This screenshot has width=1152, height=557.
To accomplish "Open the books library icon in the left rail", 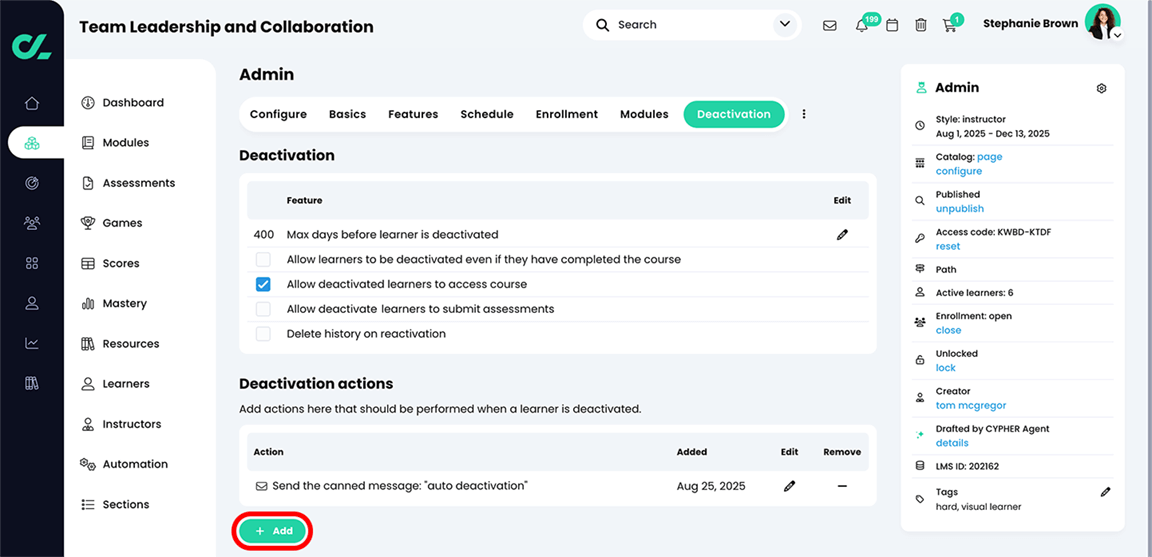I will coord(32,383).
